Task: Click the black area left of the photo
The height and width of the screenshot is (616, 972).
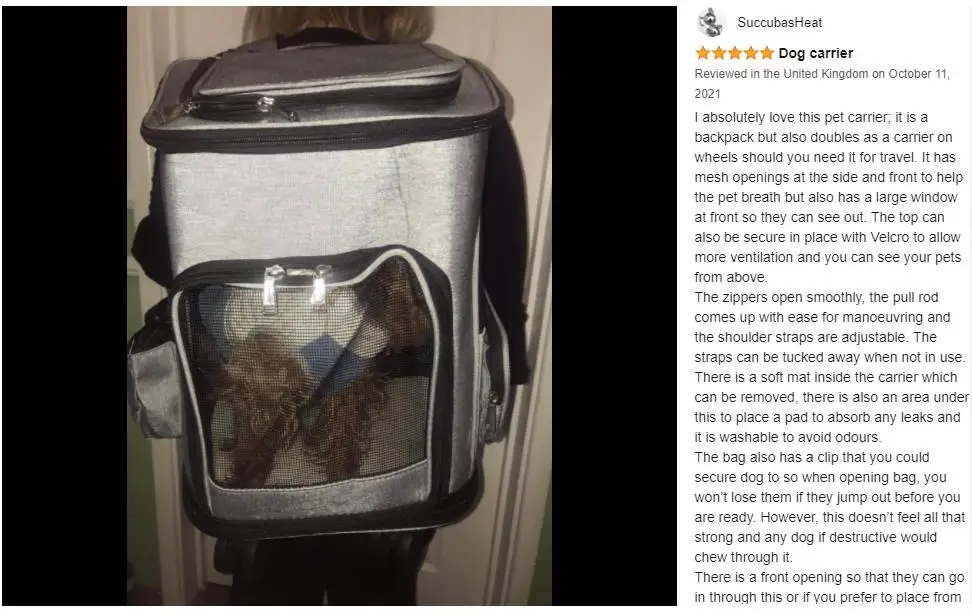Action: (64, 306)
